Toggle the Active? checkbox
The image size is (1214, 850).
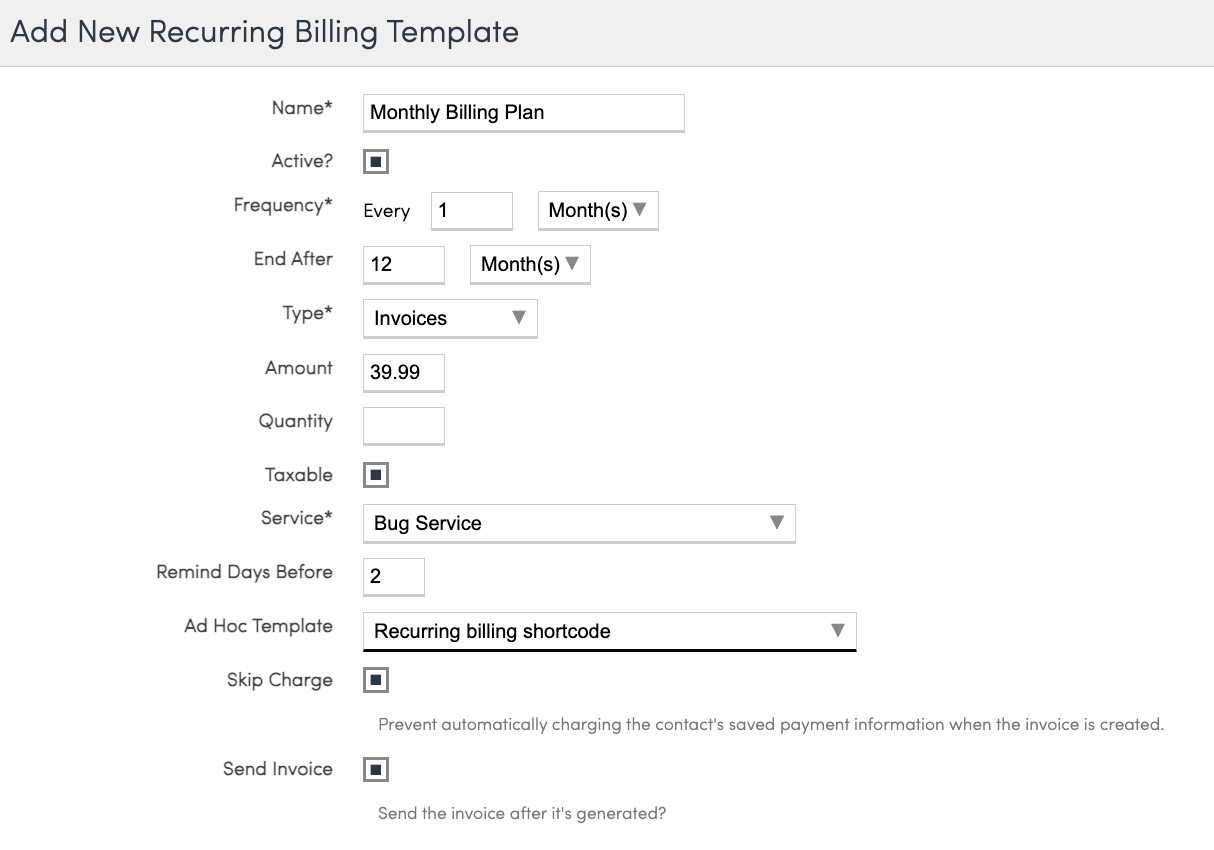[375, 162]
